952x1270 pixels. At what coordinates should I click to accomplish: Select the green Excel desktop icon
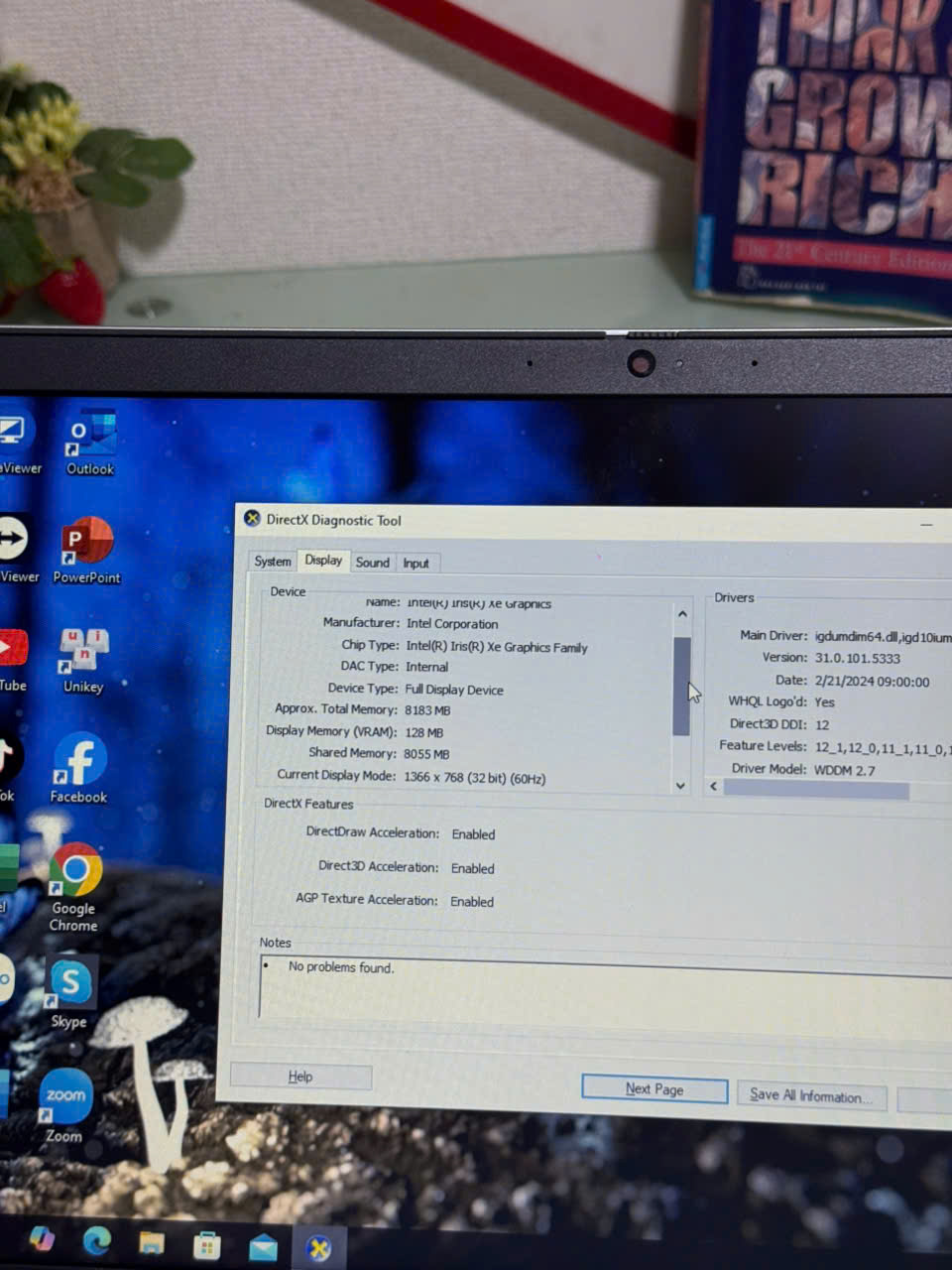(8, 878)
